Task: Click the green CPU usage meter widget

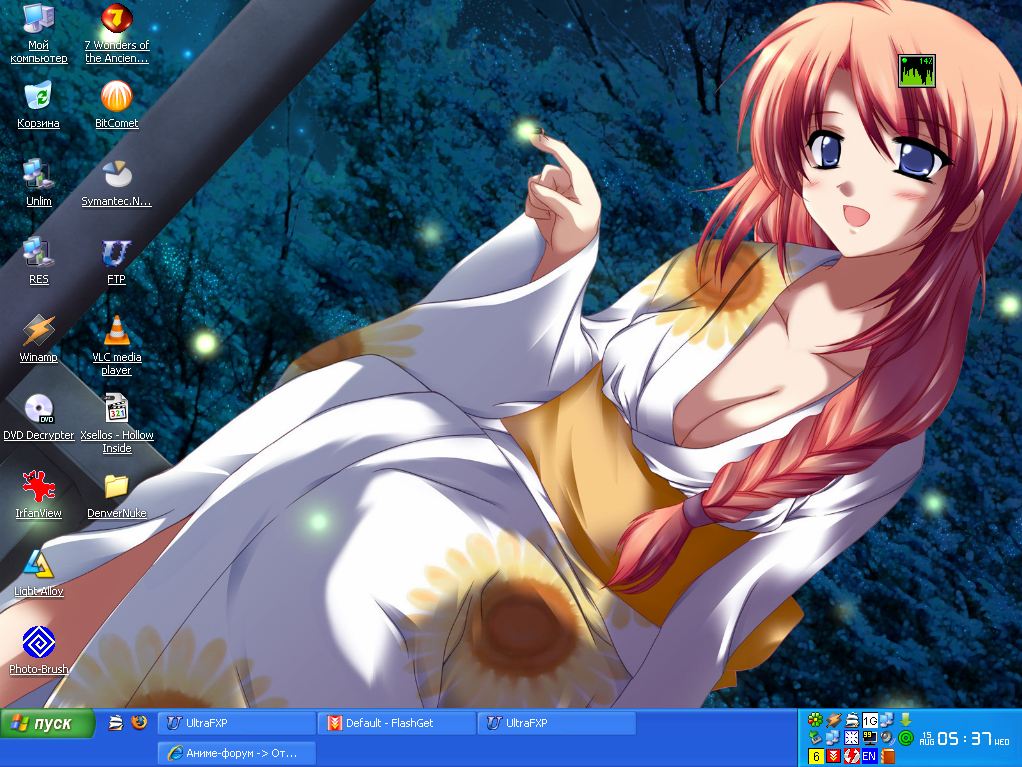Action: tap(916, 70)
